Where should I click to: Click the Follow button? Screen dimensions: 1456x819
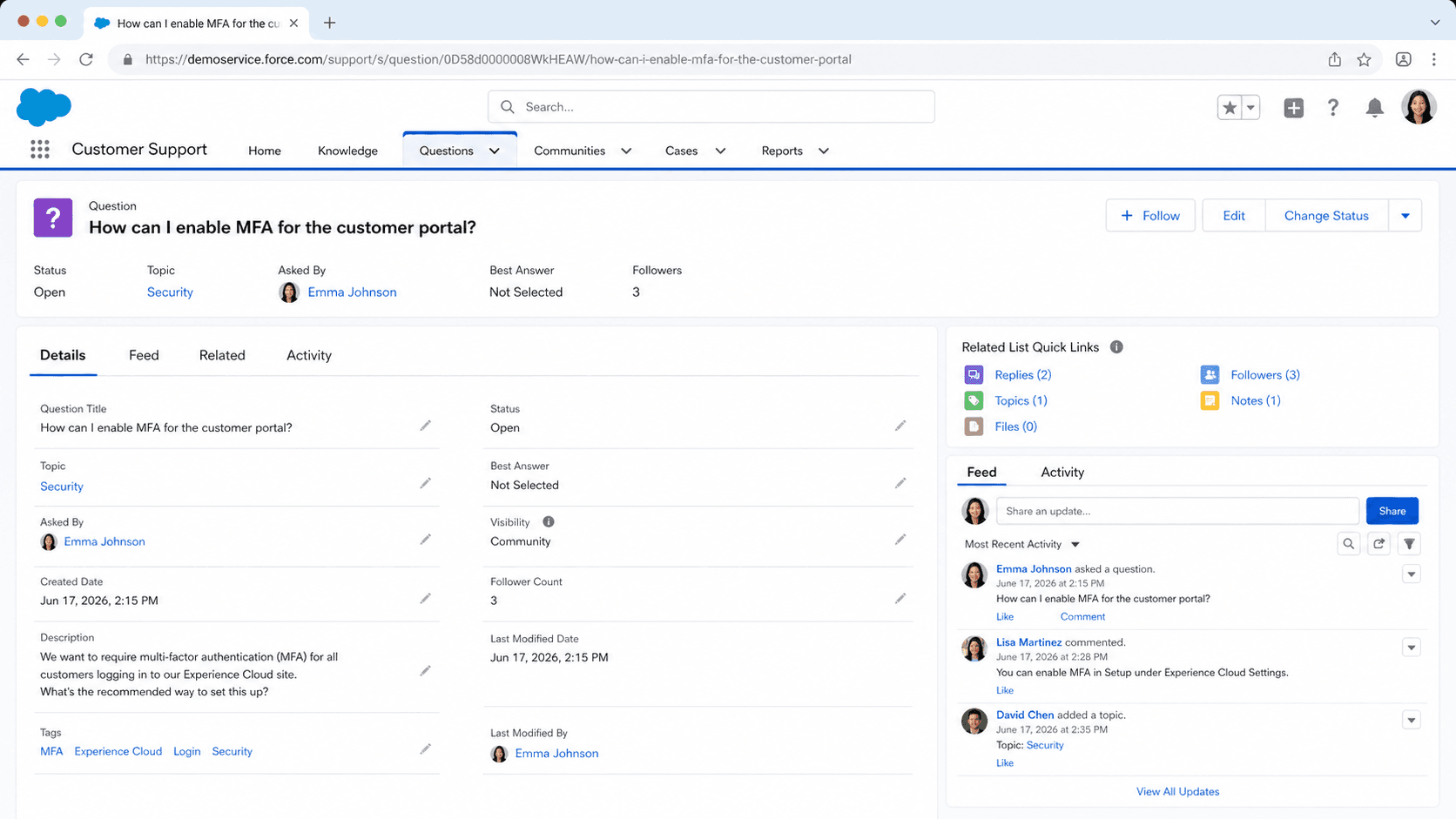1150,216
